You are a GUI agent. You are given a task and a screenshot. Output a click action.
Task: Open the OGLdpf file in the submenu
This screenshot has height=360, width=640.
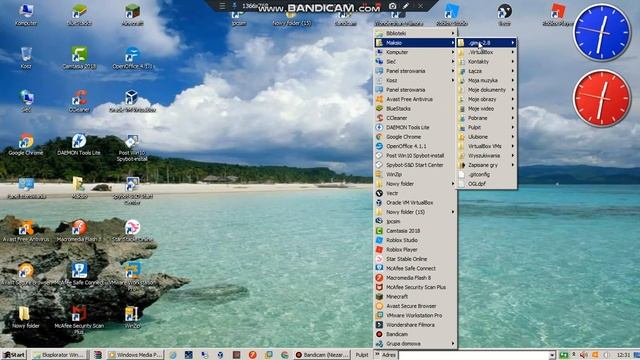coord(487,184)
